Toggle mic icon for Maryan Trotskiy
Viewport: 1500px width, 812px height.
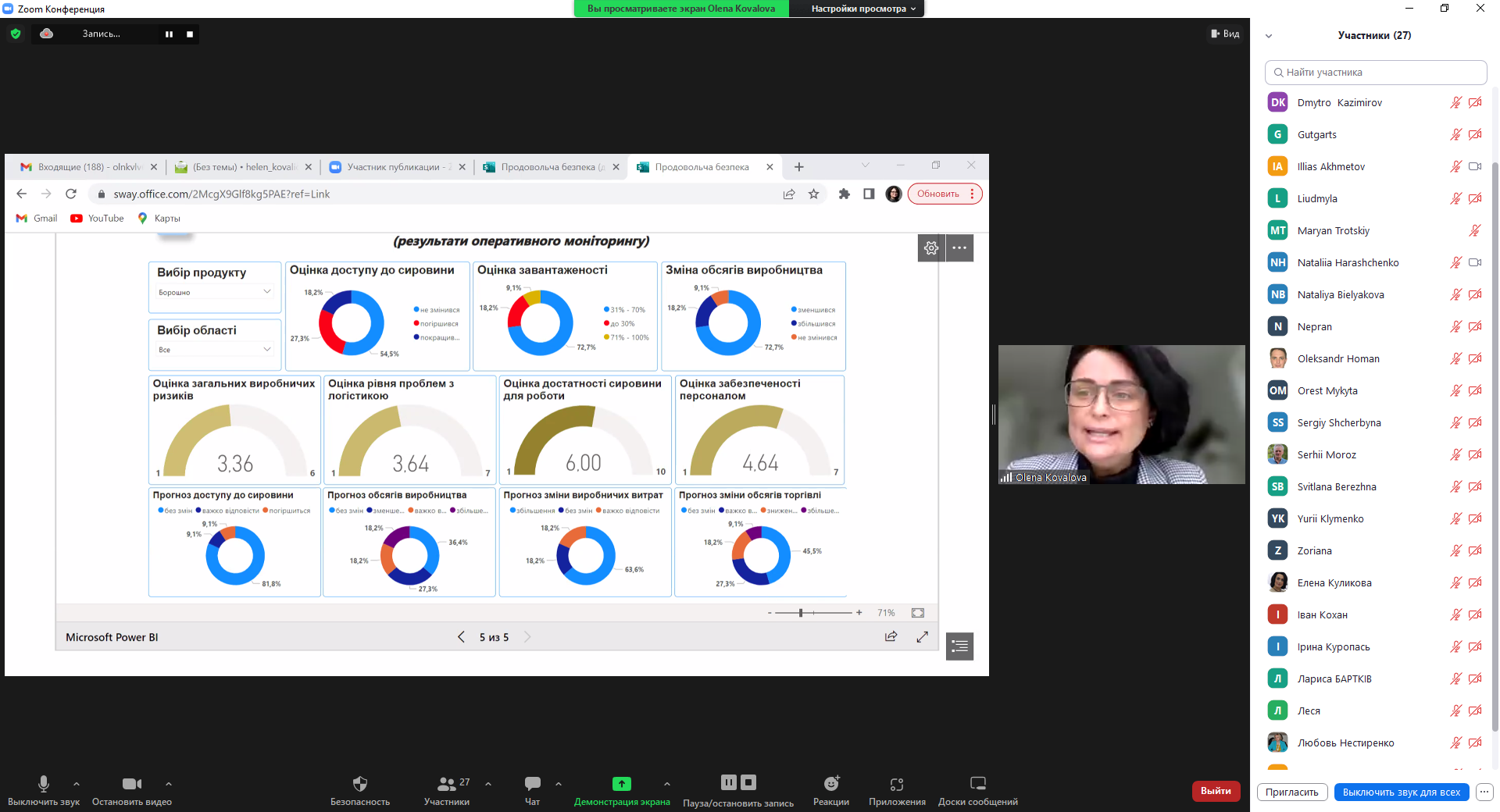tap(1474, 230)
